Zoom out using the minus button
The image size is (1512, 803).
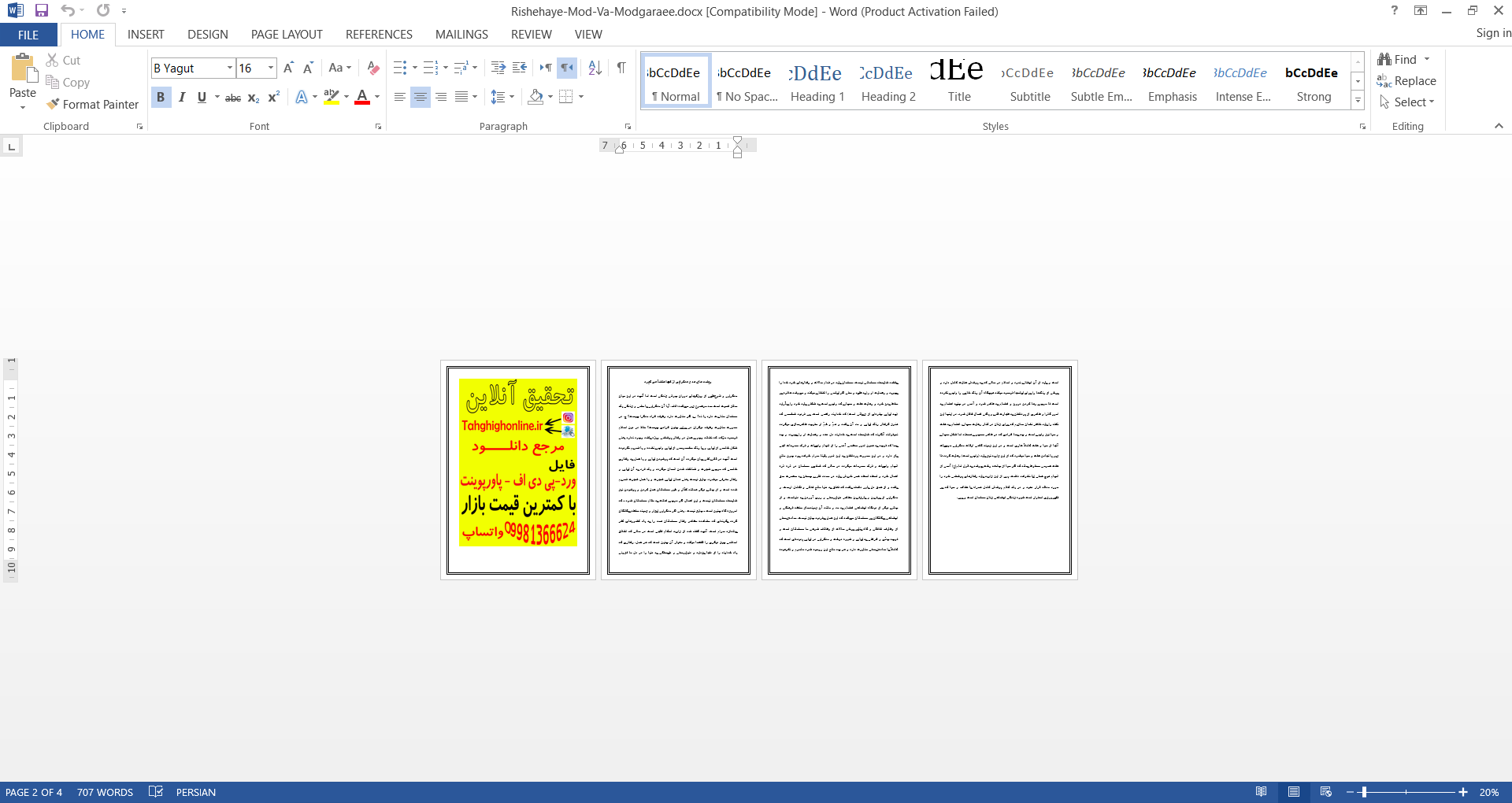pyautogui.click(x=1350, y=792)
